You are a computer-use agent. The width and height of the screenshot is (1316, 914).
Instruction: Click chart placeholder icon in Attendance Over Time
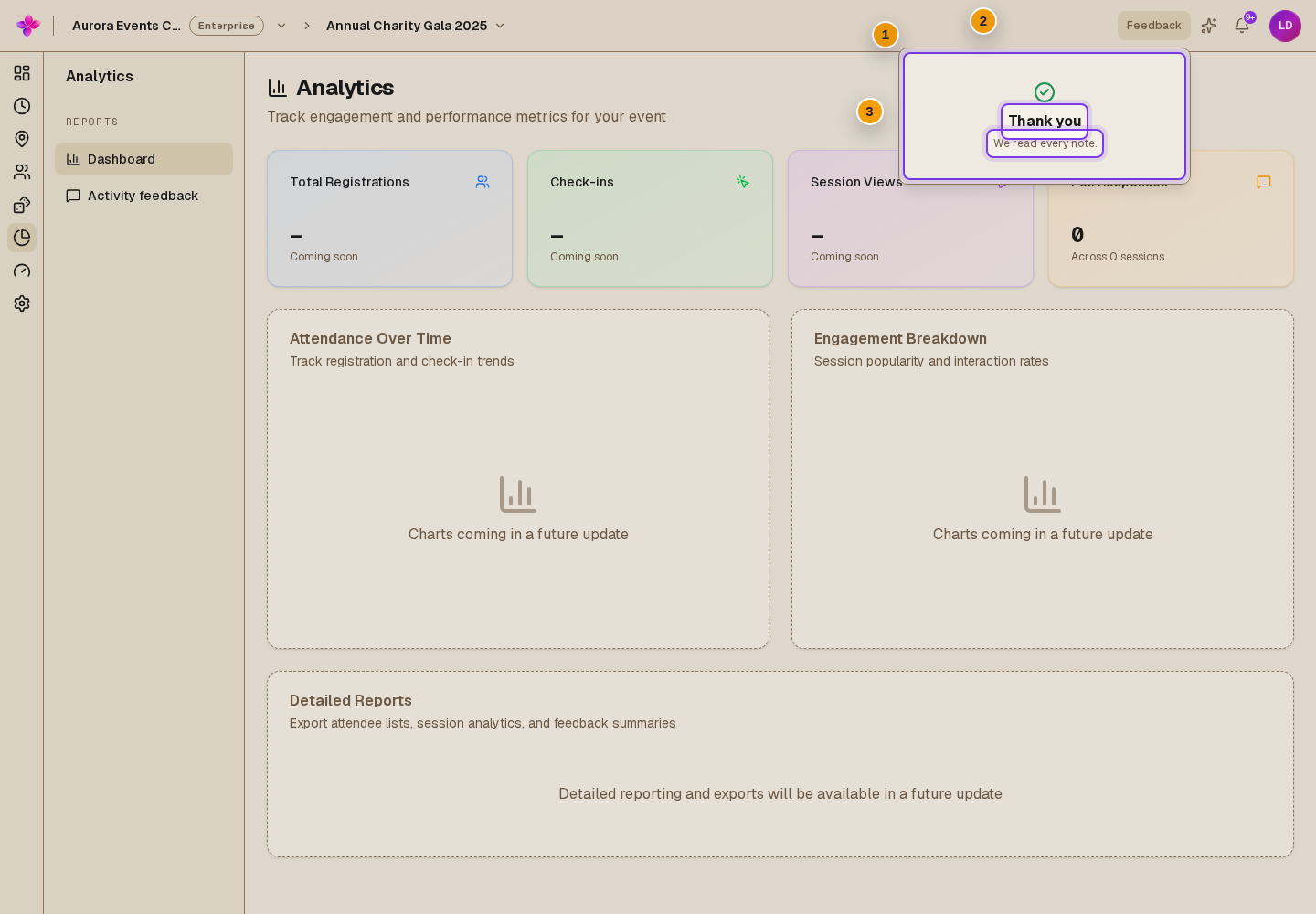click(x=518, y=494)
